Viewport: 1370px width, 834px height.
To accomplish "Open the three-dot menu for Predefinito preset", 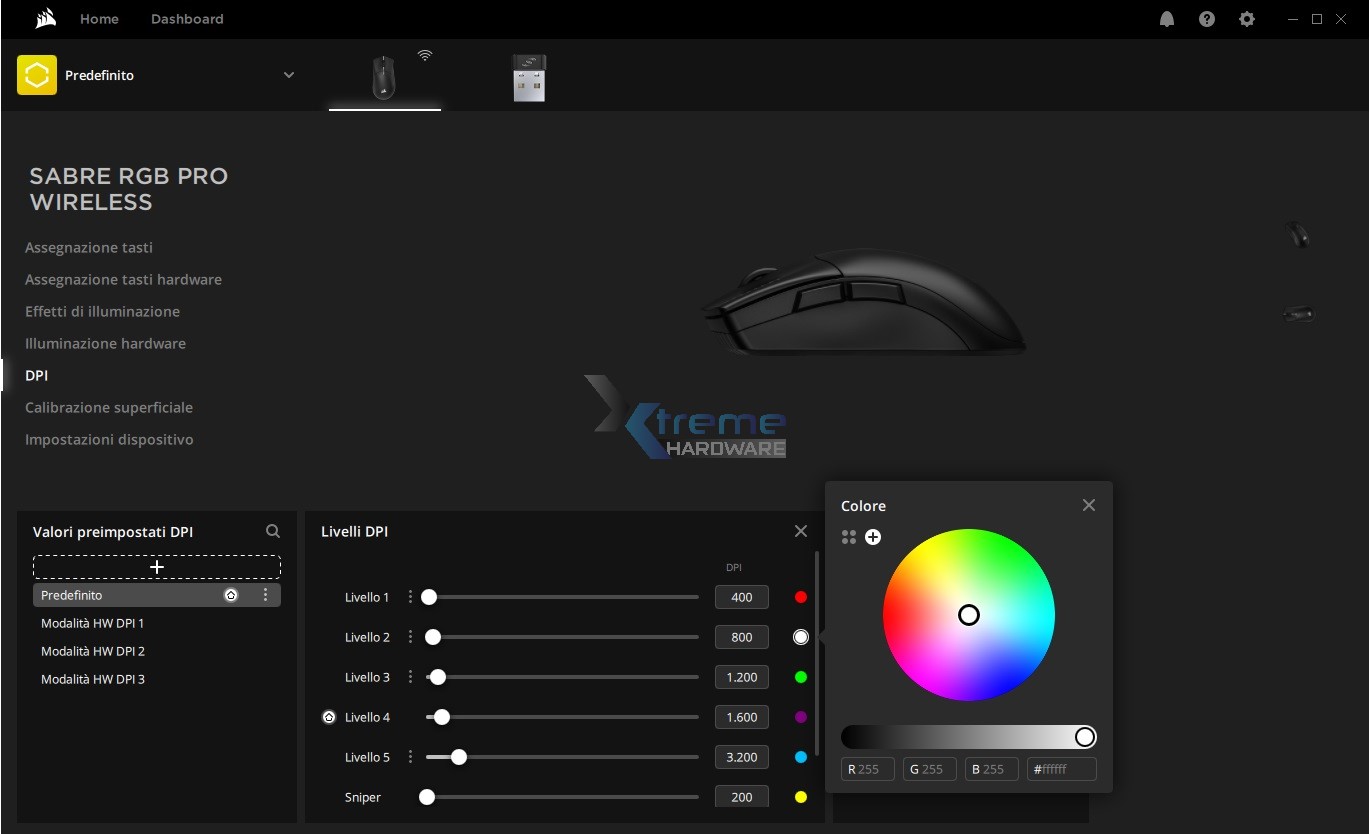I will click(265, 594).
